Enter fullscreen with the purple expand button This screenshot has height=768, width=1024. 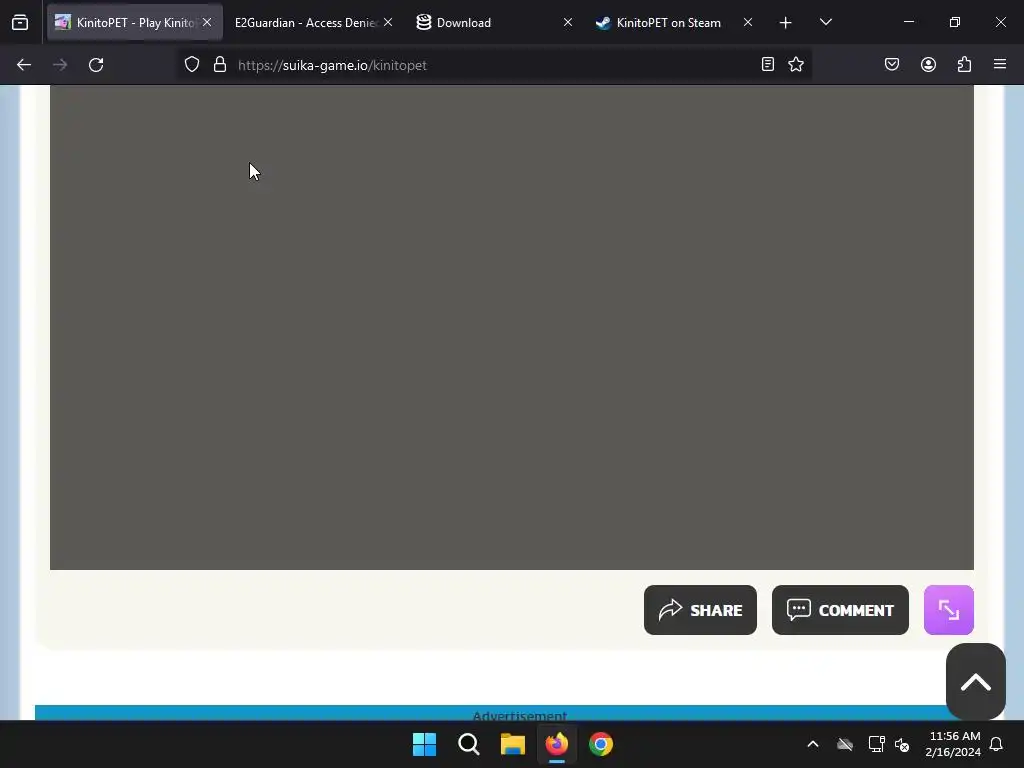click(x=949, y=610)
